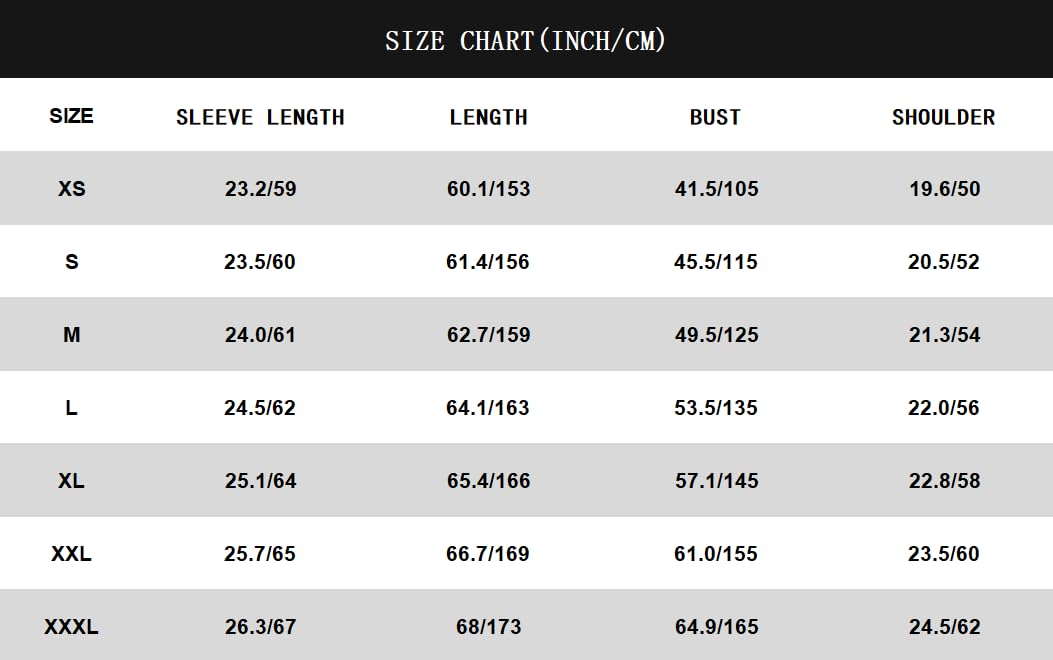1053x660 pixels.
Task: Select the XXXL size row label
Action: (x=71, y=627)
